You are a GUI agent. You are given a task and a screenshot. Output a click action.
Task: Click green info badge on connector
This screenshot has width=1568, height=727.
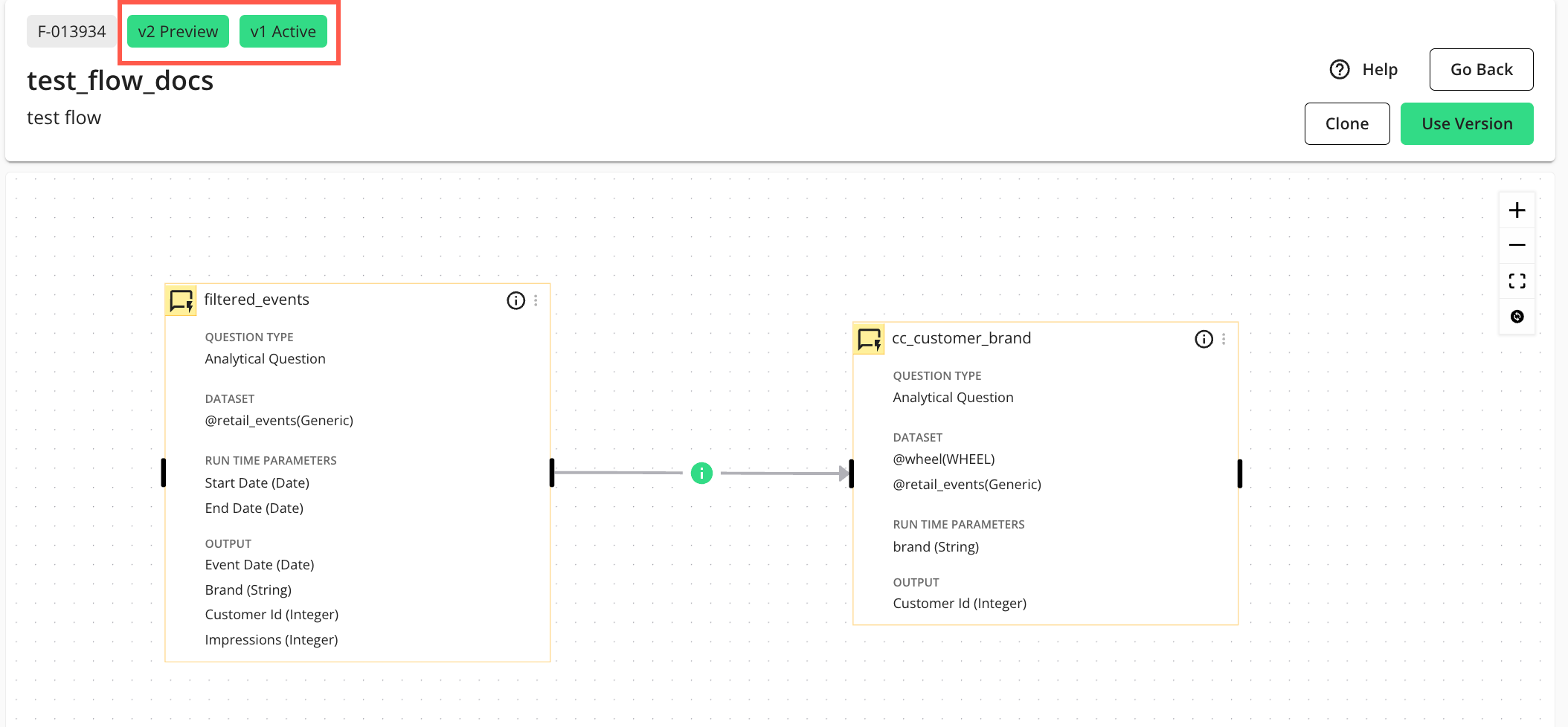click(x=701, y=473)
